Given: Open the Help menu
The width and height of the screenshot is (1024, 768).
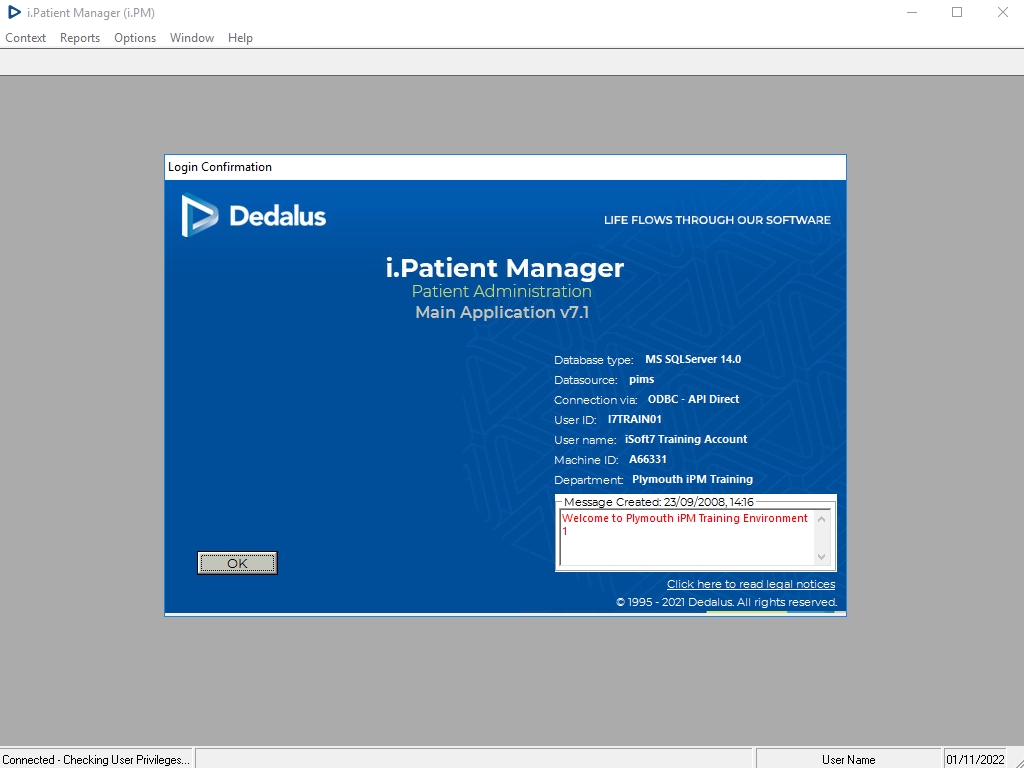Looking at the screenshot, I should [x=240, y=38].
